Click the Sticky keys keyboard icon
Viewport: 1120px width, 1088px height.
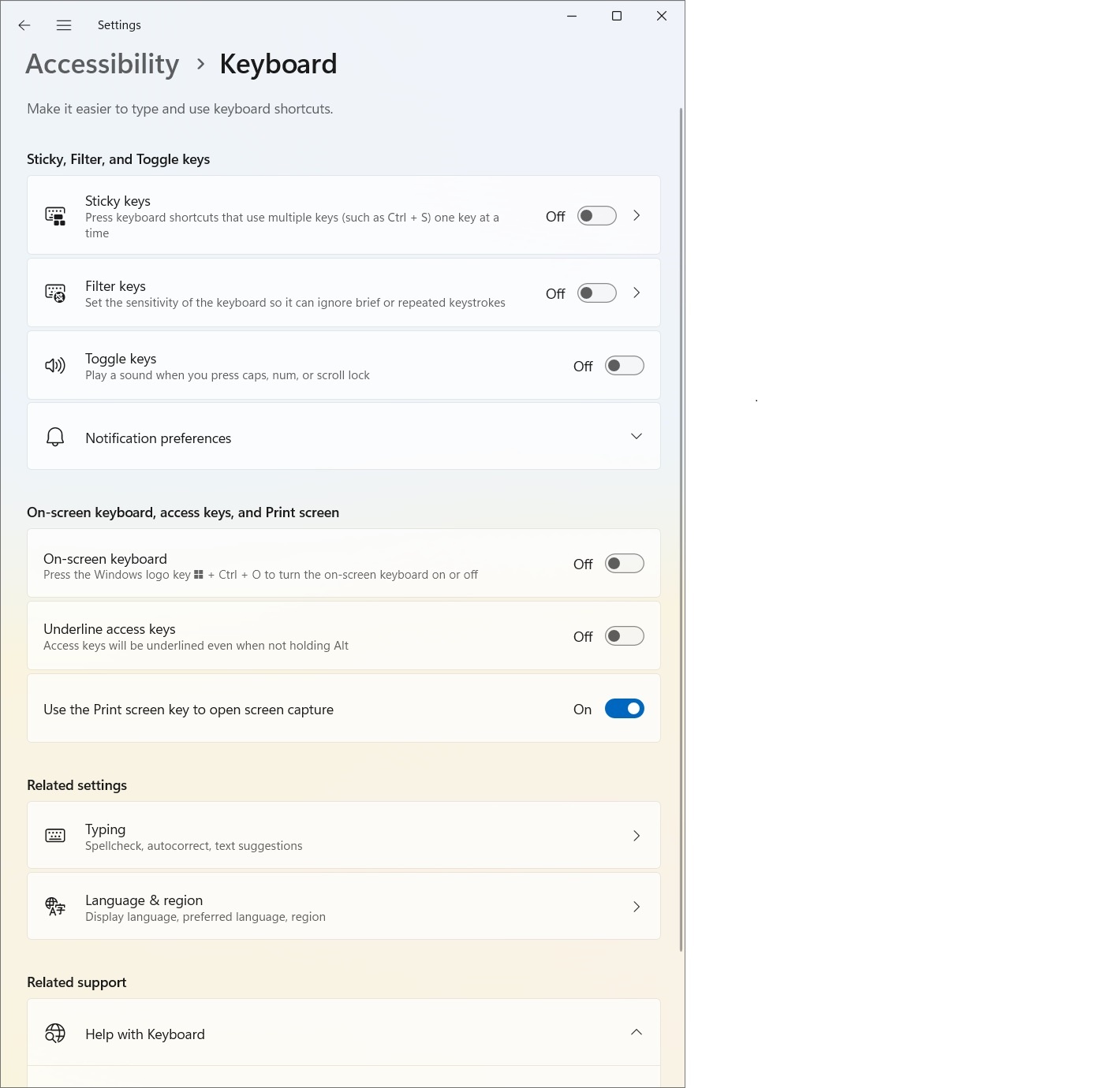tap(55, 216)
